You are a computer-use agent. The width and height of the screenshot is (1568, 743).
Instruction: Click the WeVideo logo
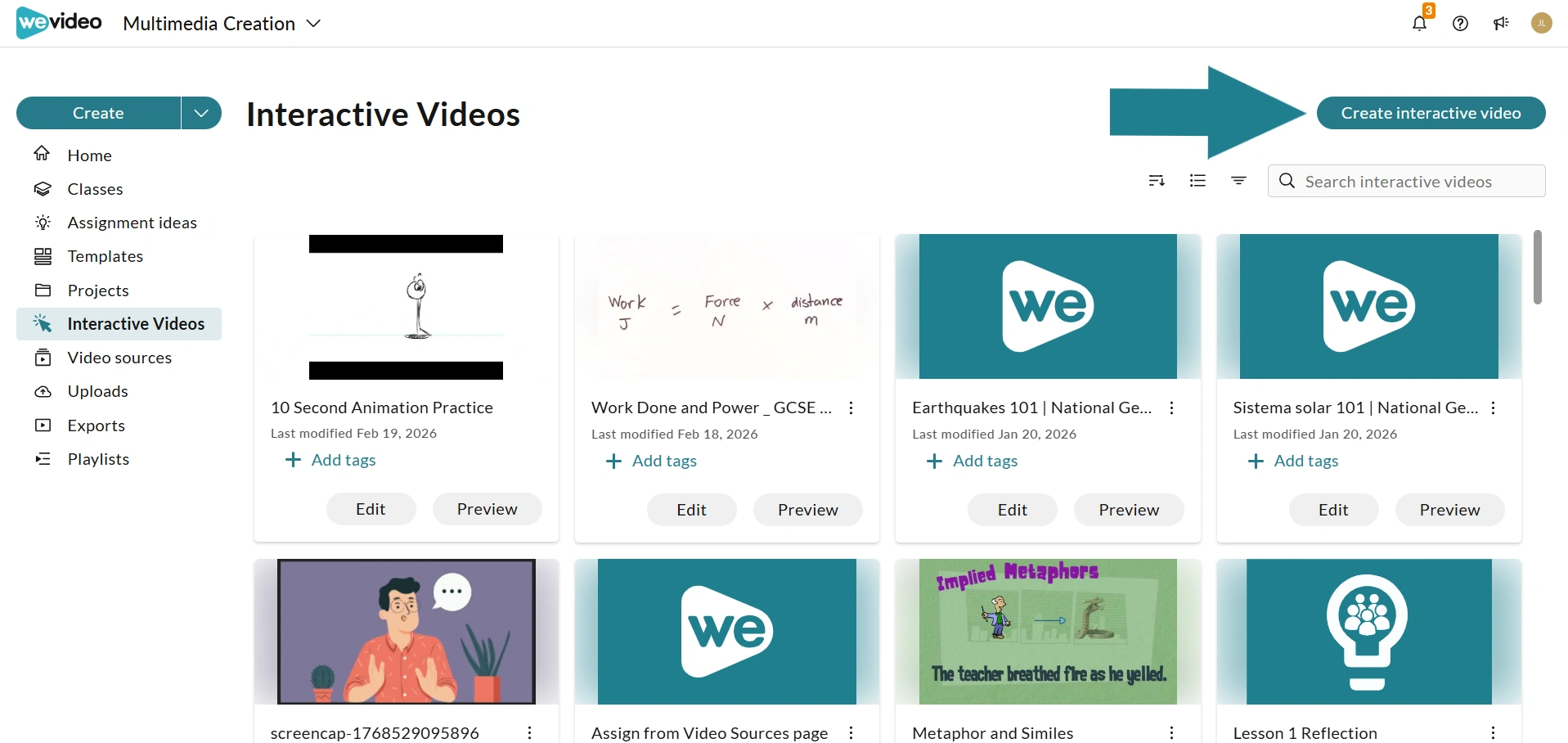[59, 23]
